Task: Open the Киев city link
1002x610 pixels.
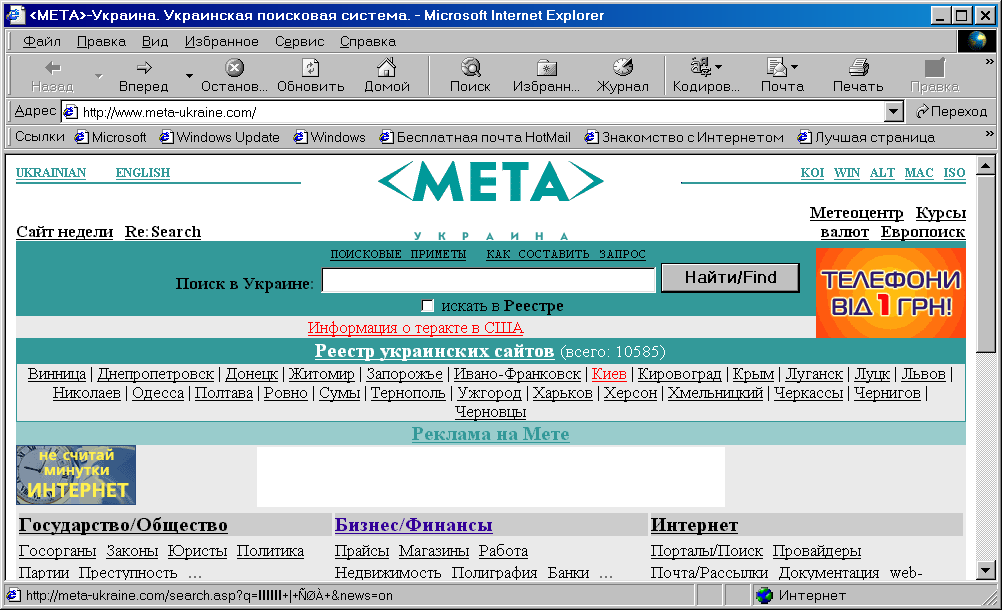Action: 609,374
